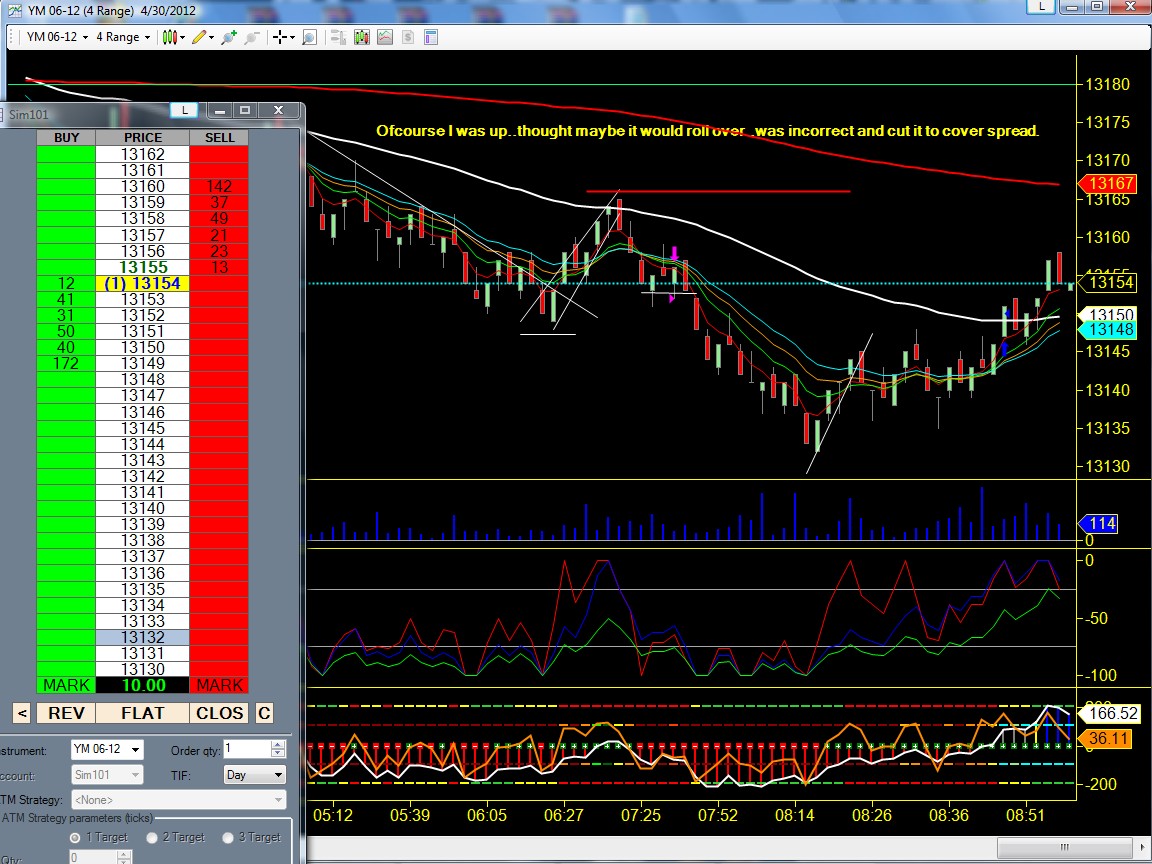Click the sell cell showing 49
The image size is (1152, 864).
(219, 219)
